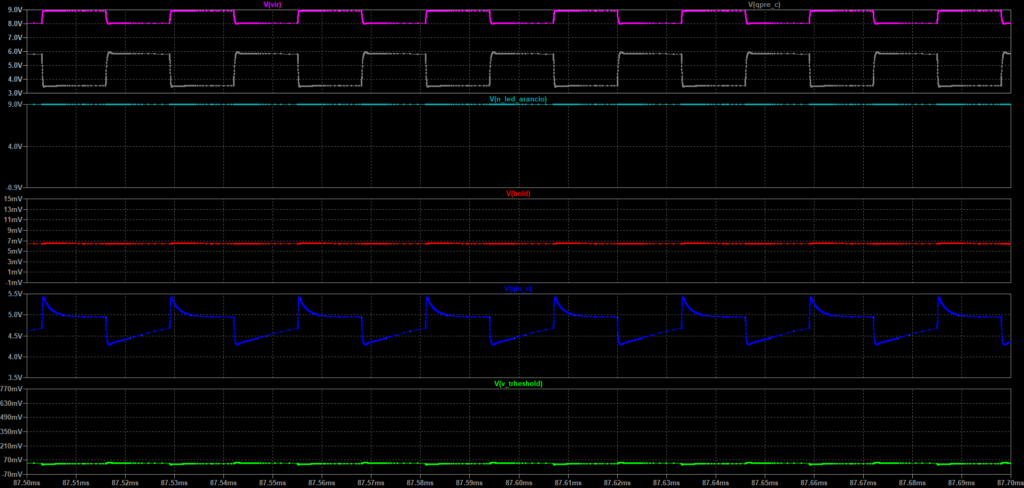Click the 87.58ms time axis label
This screenshot has height=488, width=1024.
(x=420, y=483)
